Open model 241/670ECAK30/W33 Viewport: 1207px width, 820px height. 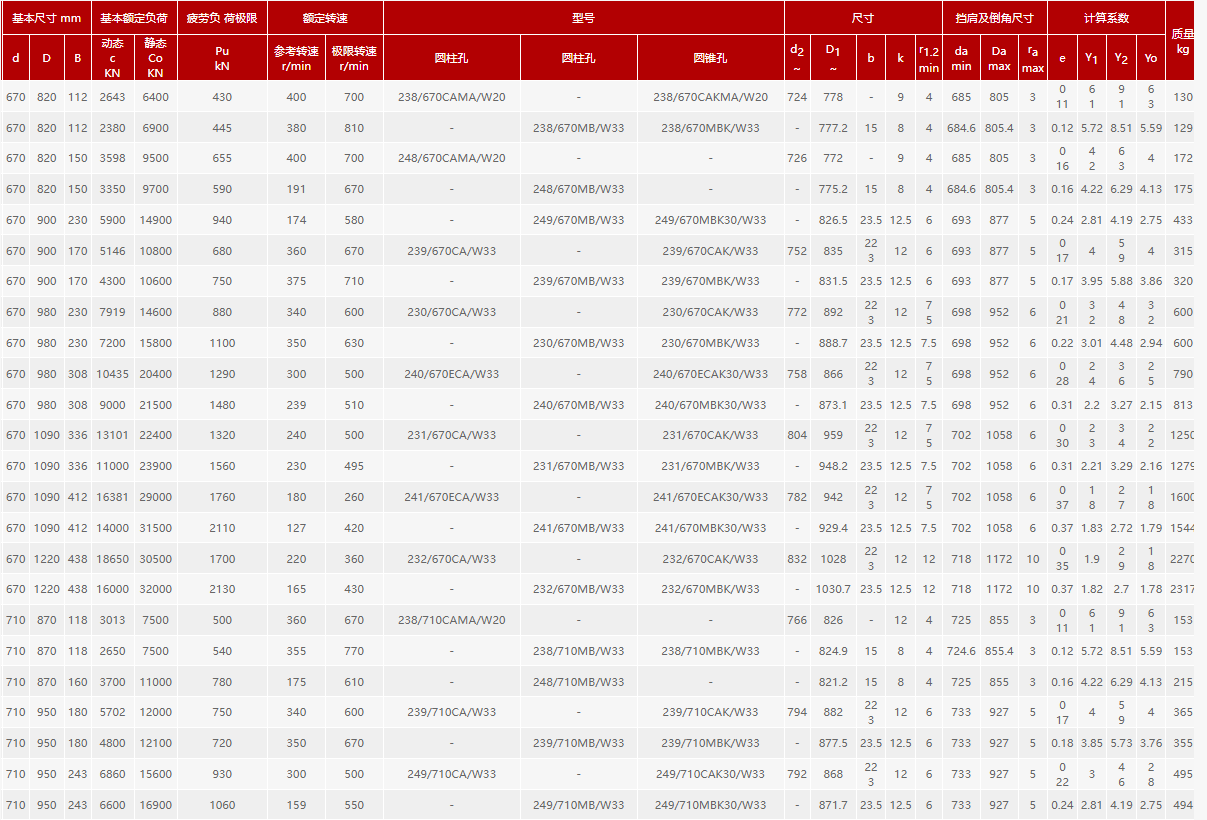coord(710,497)
